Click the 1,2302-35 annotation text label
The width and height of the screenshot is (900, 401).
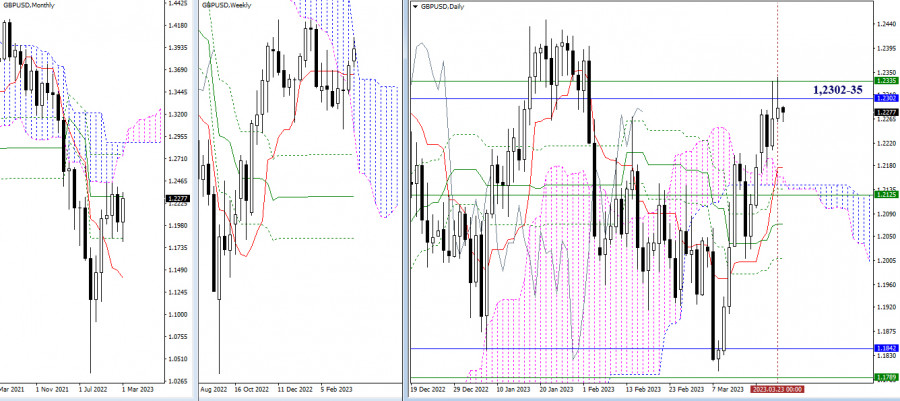coord(838,89)
